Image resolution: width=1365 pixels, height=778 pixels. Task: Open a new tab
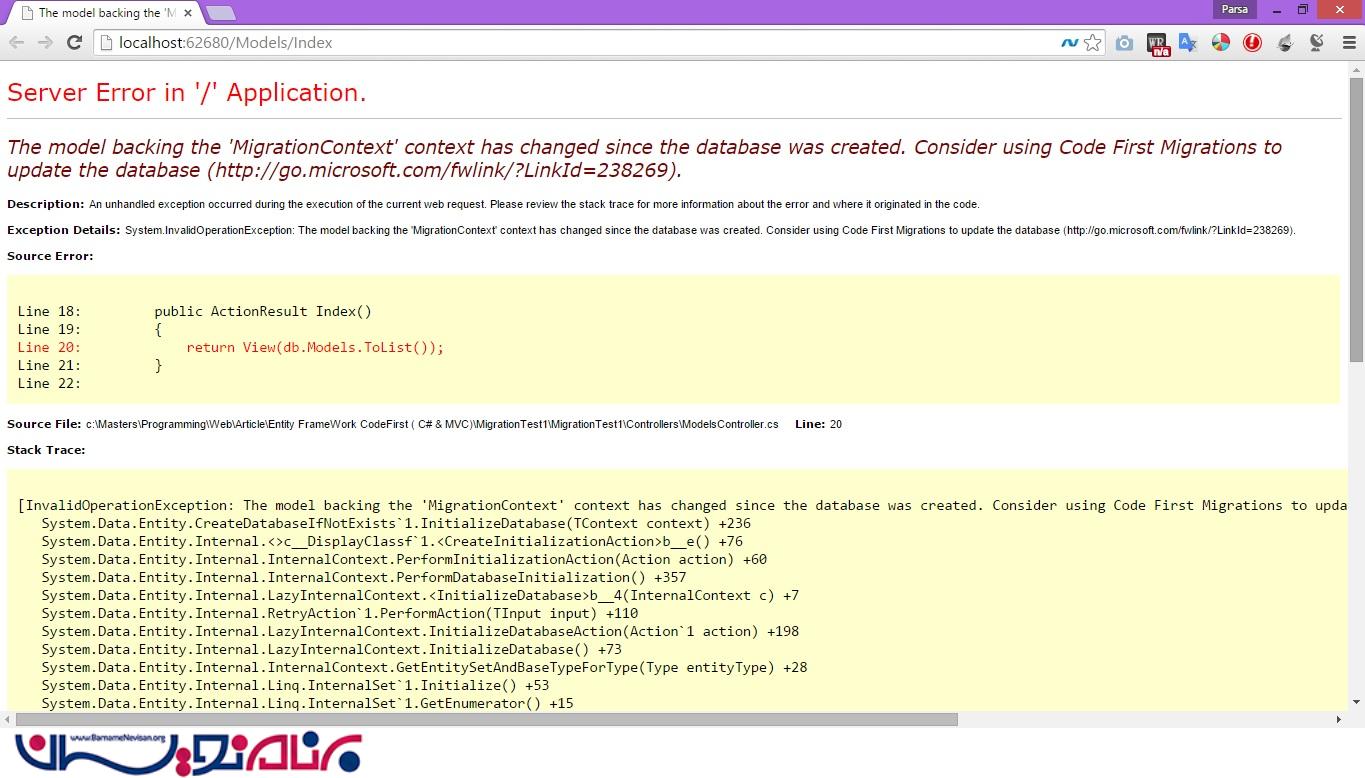(220, 13)
